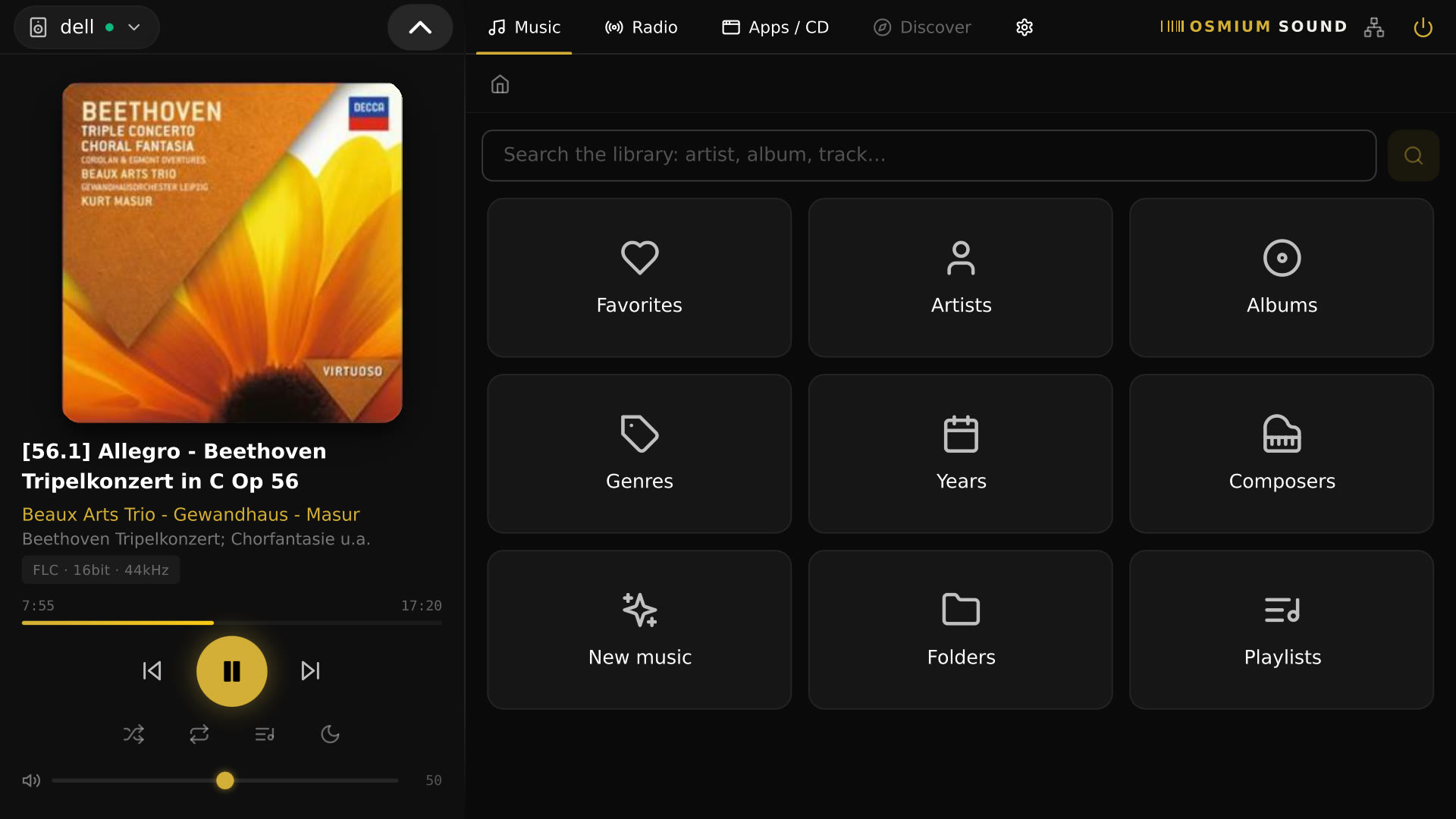This screenshot has width=1456, height=819.
Task: Toggle the sleep timer moon icon
Action: click(x=330, y=734)
